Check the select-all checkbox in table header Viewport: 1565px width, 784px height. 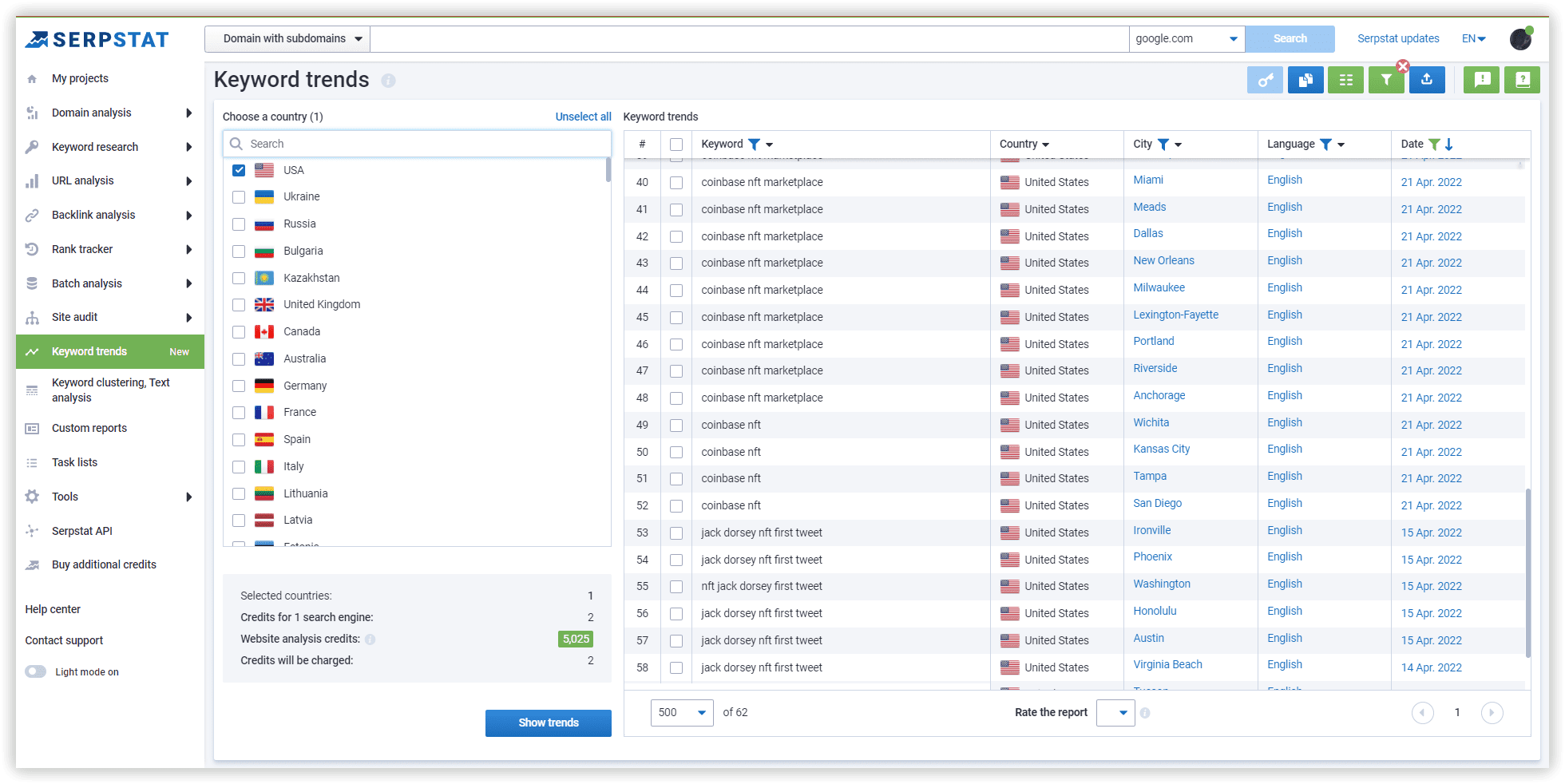tap(676, 145)
